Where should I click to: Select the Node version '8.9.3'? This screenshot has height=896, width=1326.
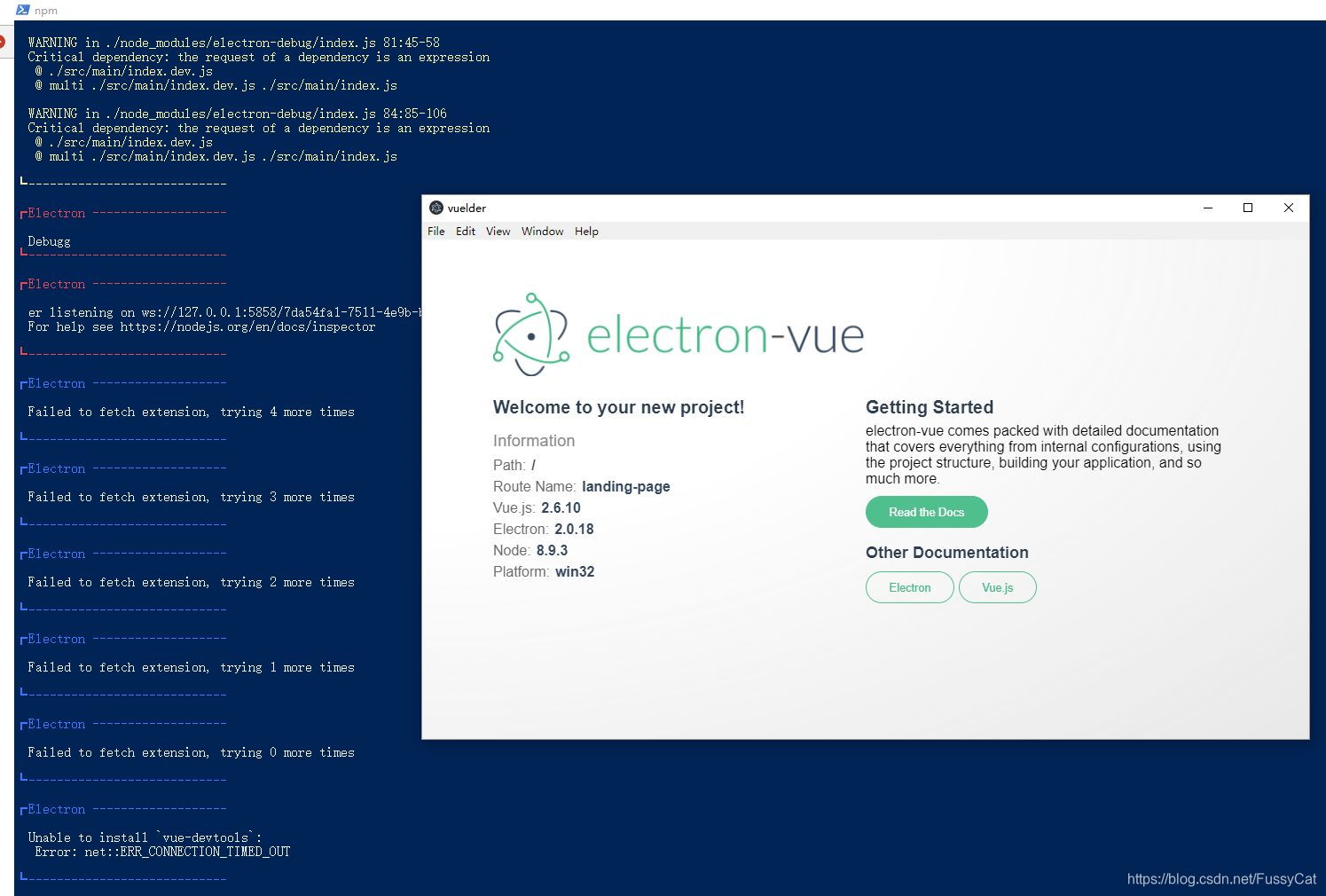pos(552,550)
